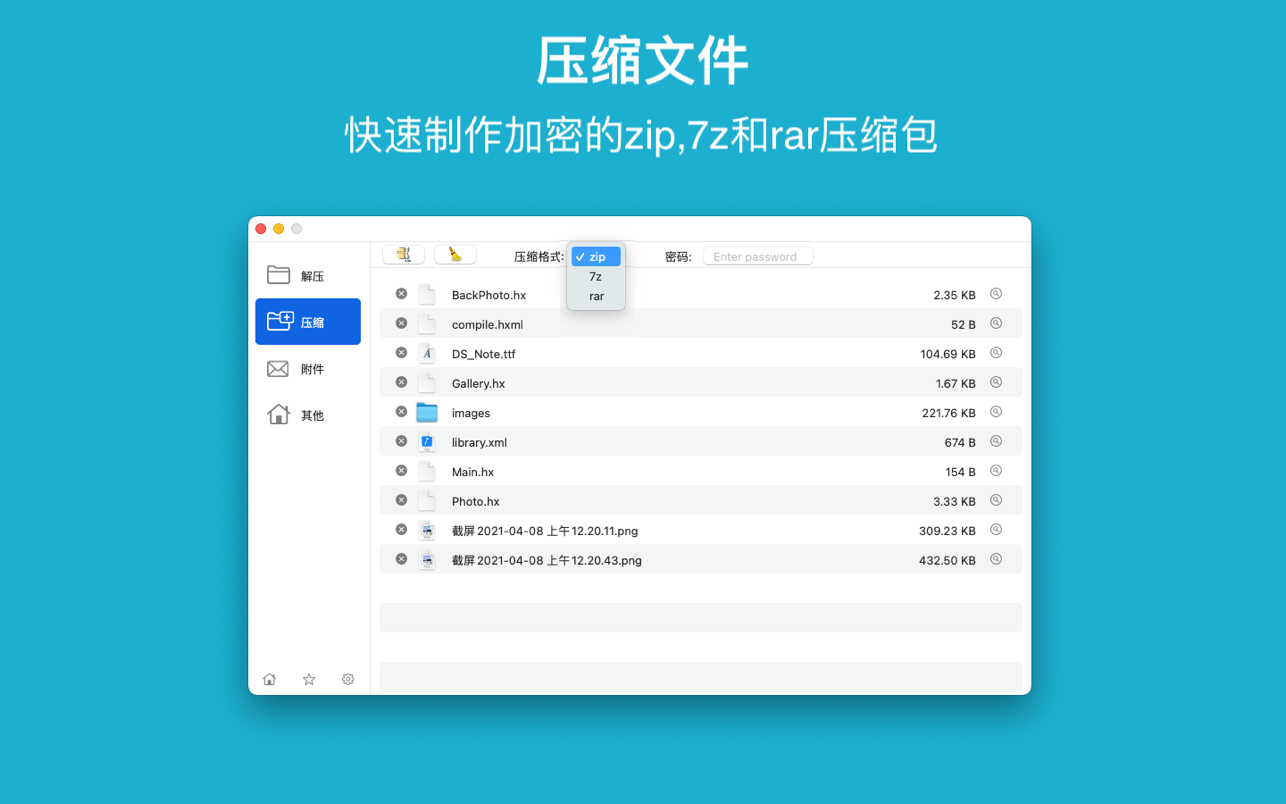Select the Main.hx file name

(473, 472)
